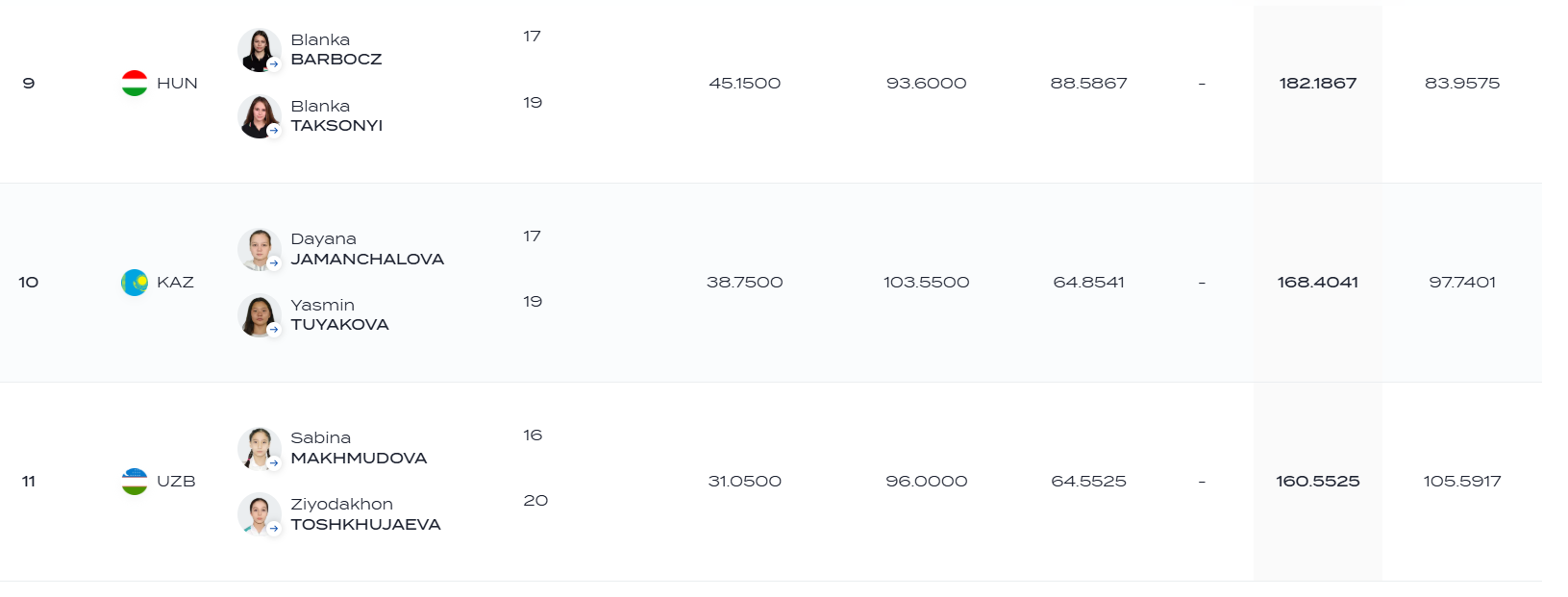1568x597 pixels.
Task: Open Dayana JAMANCHALOVA profile photo
Action: coord(260,250)
